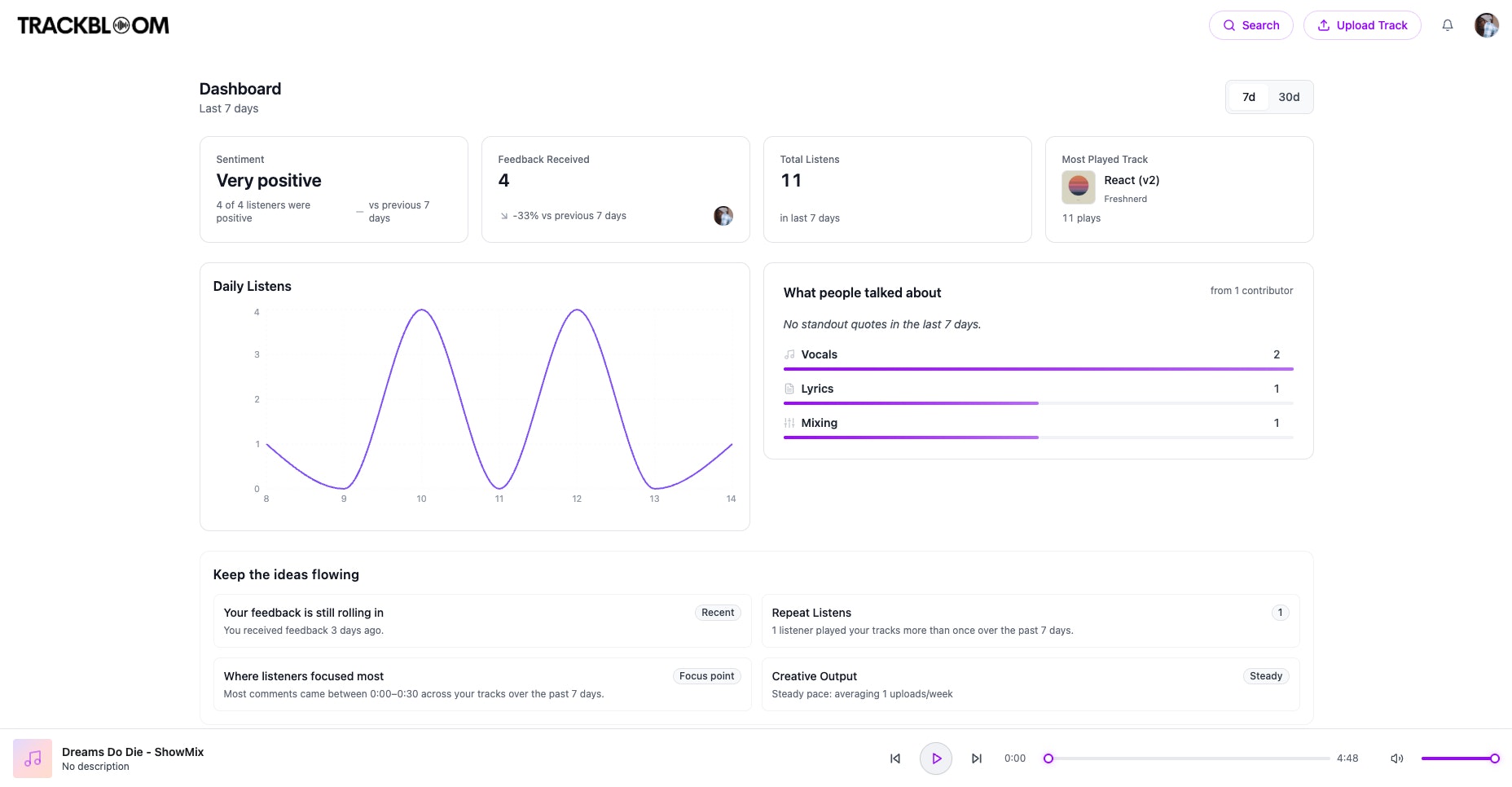Select the Mixing topic row
1512x787 pixels.
(x=1038, y=427)
